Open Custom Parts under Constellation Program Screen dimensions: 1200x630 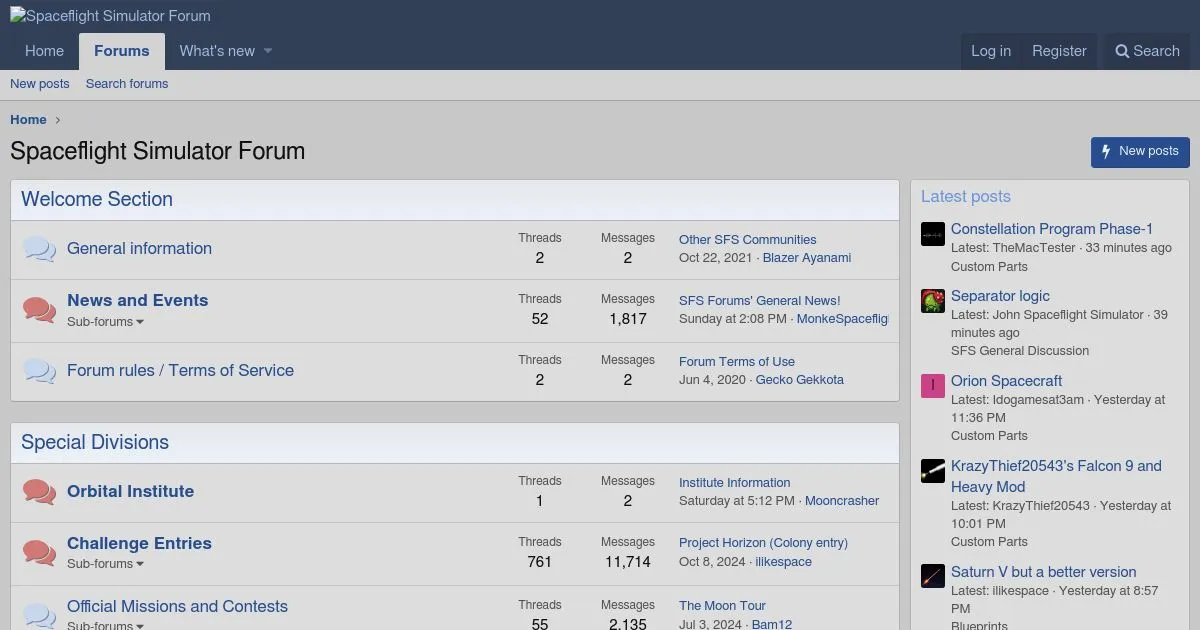[x=989, y=267]
